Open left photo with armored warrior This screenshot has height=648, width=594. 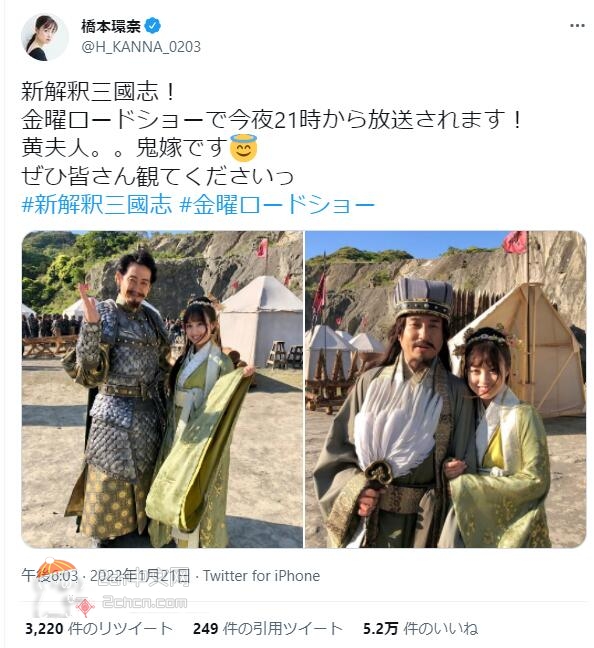(x=162, y=389)
